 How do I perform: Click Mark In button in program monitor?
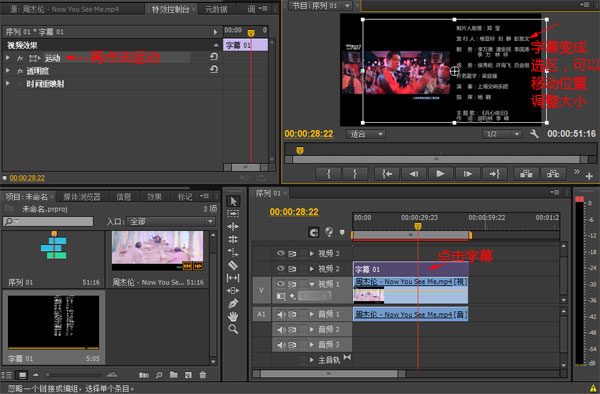click(x=329, y=174)
